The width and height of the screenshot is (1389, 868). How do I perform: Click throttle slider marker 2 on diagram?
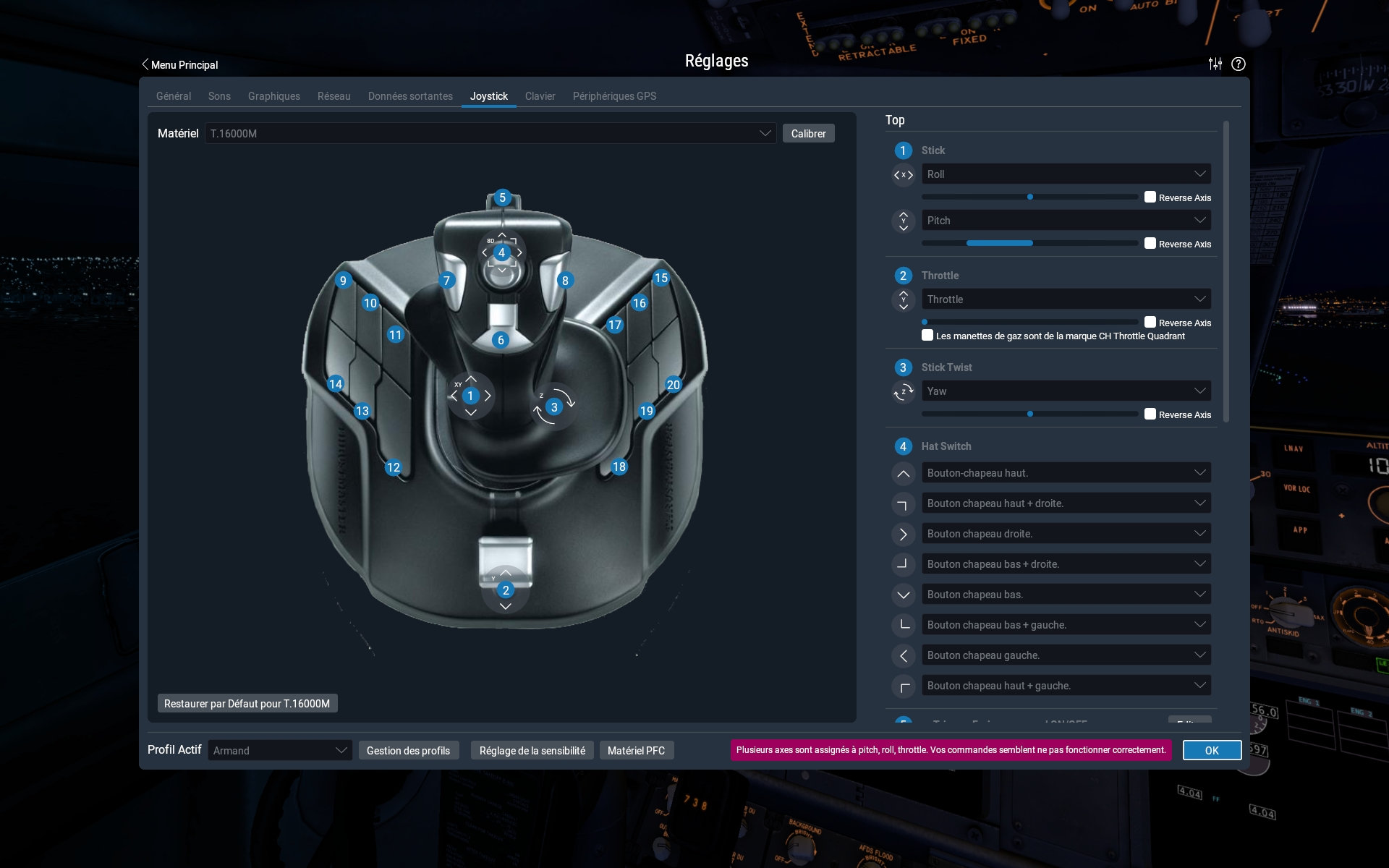coord(506,590)
